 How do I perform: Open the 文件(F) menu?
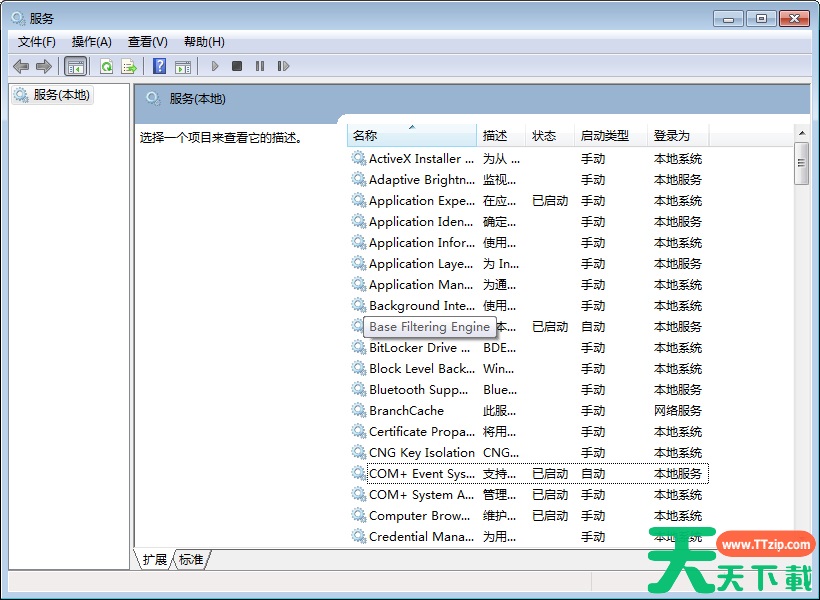point(37,41)
